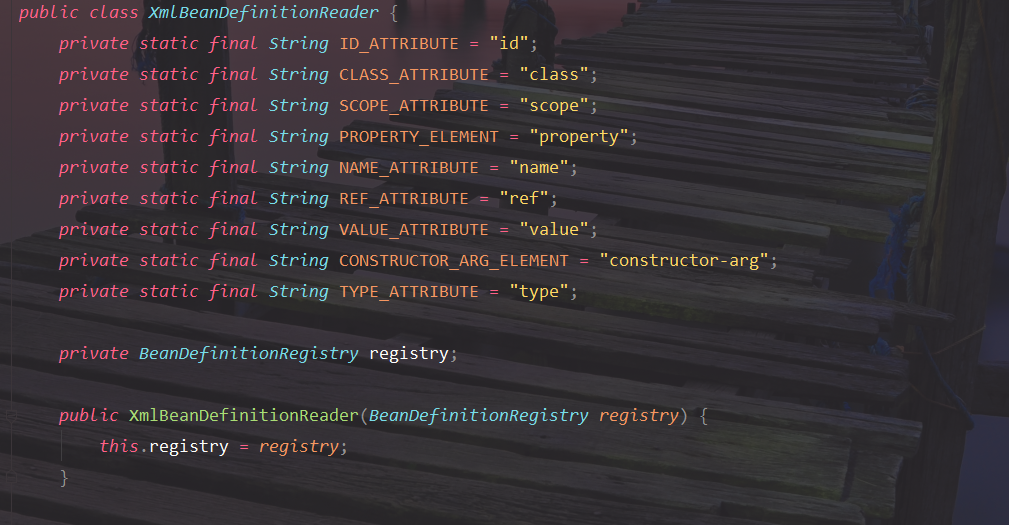Click the TYPE_ATTRIBUTE constant name
The height and width of the screenshot is (525, 1009).
pos(409,291)
